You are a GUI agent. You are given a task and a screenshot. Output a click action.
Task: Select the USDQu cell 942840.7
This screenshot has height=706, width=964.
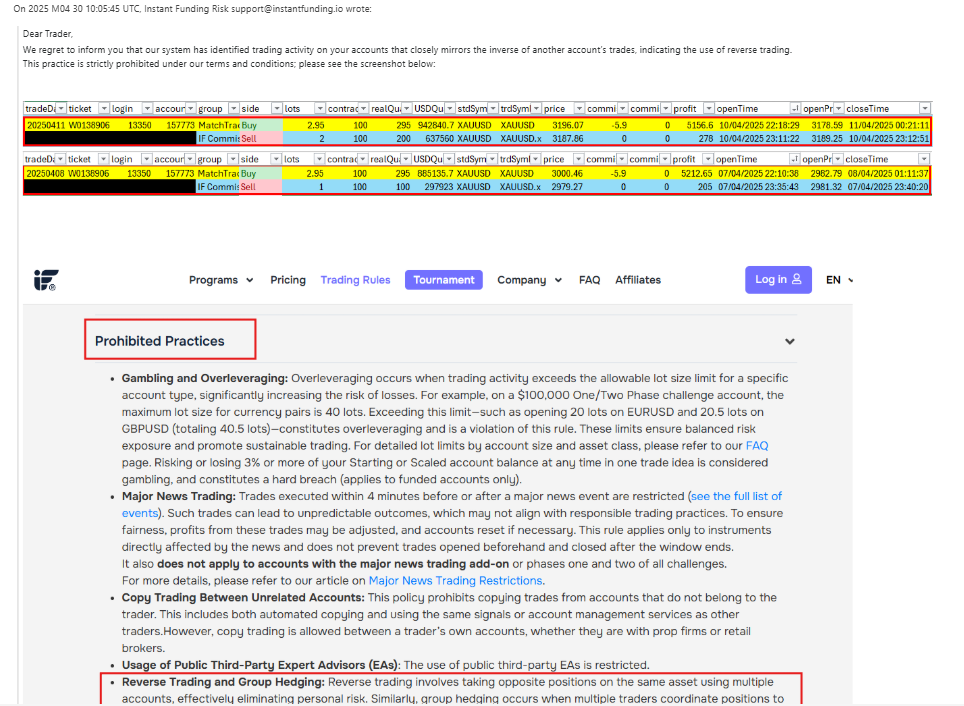point(433,125)
